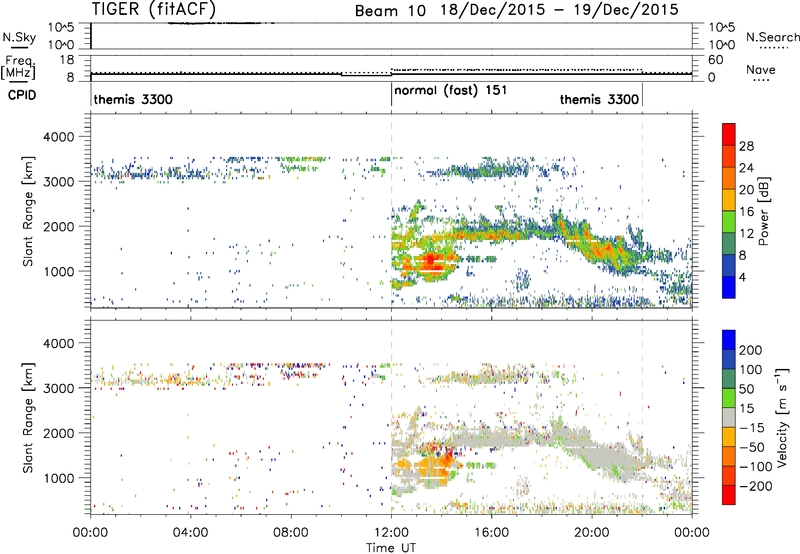Click the themis 3300 label after normal (fast) 151

click(x=599, y=99)
